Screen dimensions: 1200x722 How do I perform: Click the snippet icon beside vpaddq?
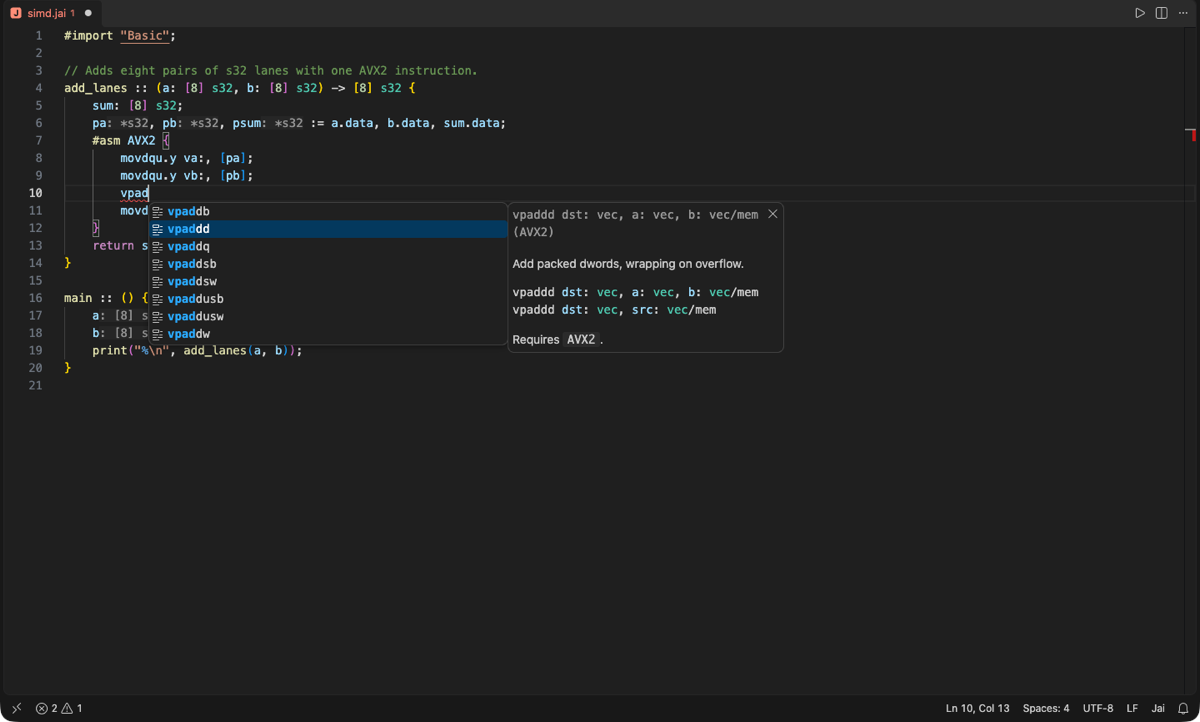tap(158, 247)
